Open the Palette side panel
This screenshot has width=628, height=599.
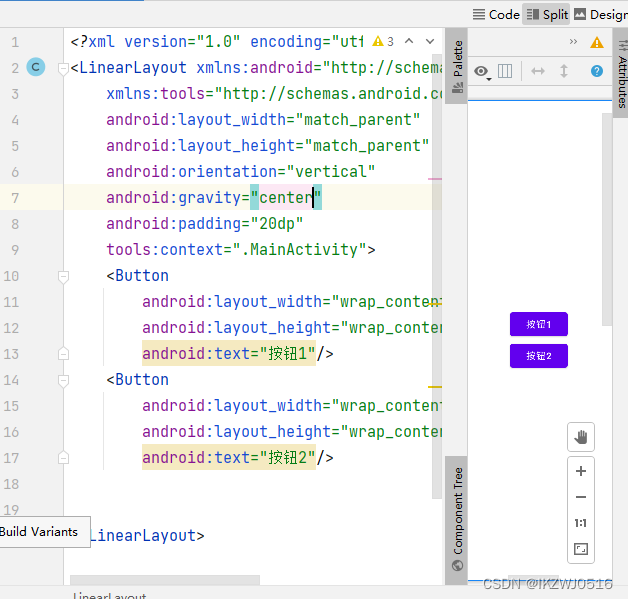point(457,66)
